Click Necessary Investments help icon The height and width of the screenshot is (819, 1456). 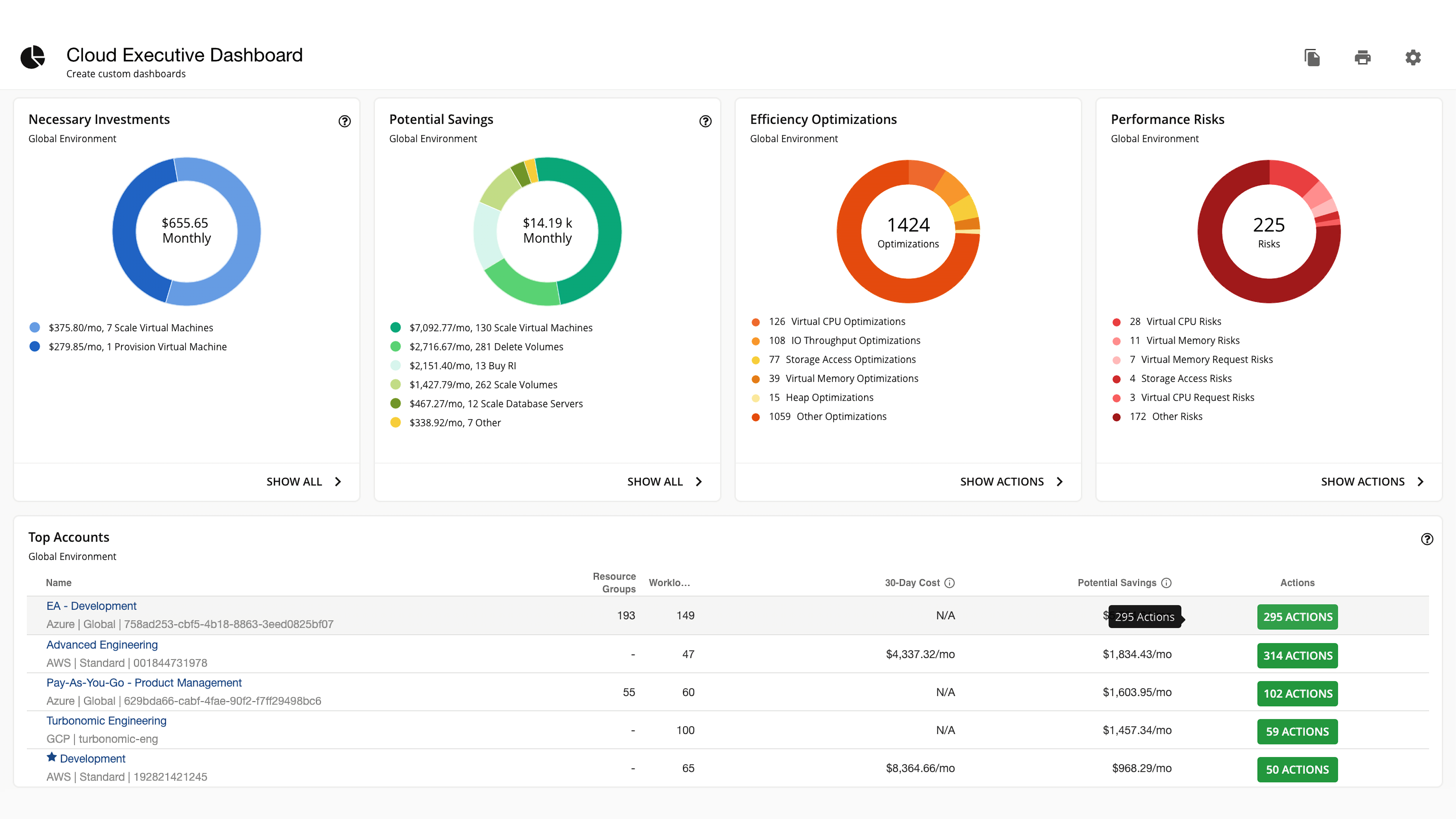[345, 121]
